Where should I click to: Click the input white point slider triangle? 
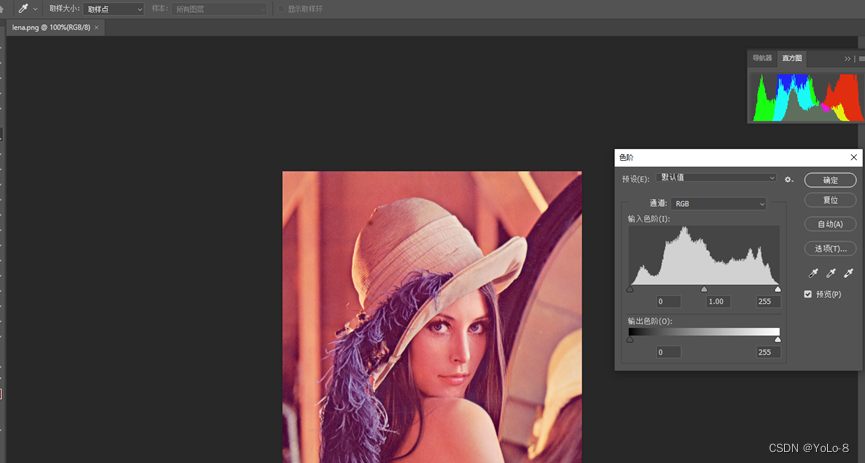[x=778, y=289]
